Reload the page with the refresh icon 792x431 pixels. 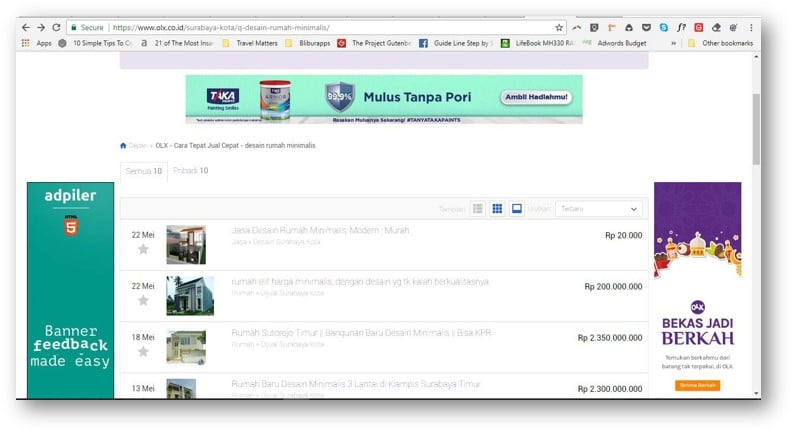tap(56, 27)
